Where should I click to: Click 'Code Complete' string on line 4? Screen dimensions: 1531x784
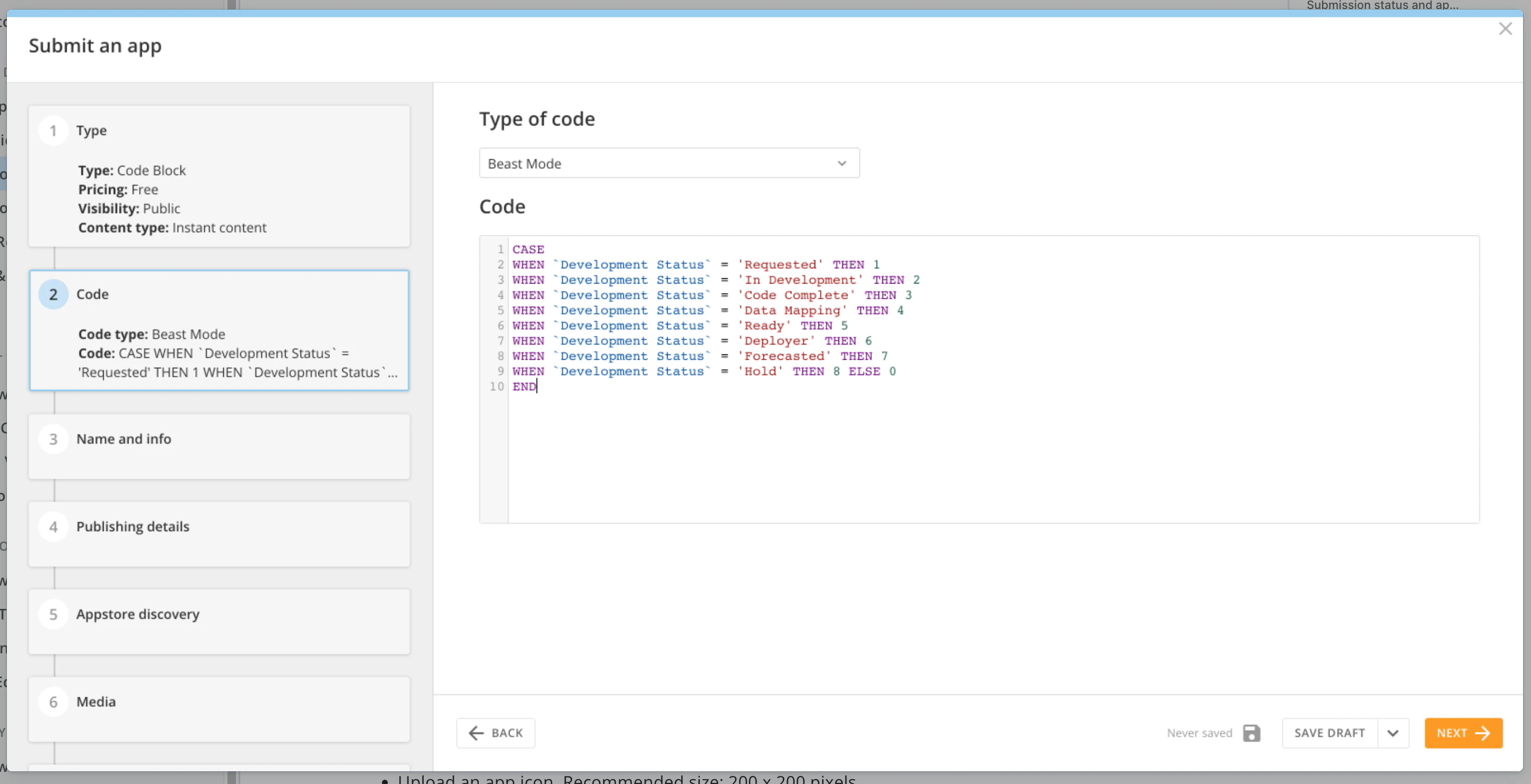[796, 295]
